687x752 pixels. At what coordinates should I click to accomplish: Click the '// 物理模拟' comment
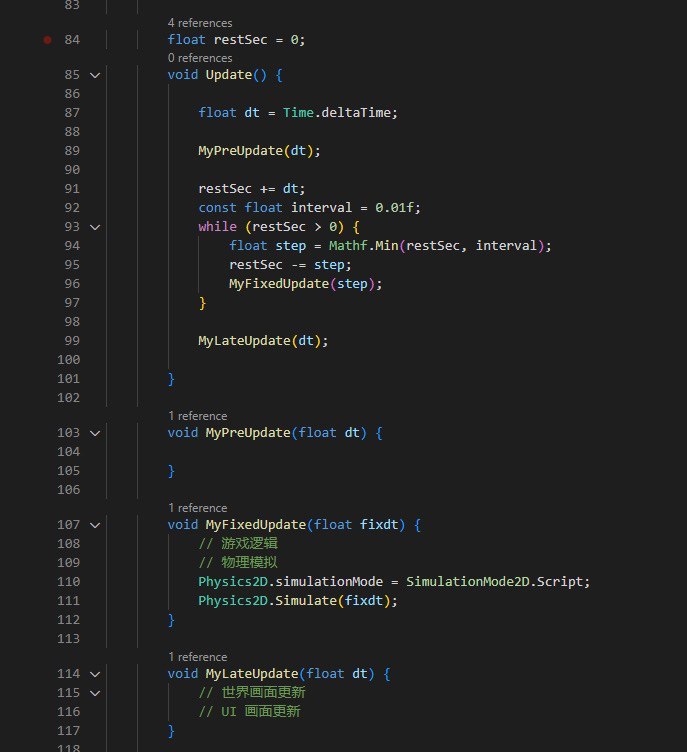(238, 563)
